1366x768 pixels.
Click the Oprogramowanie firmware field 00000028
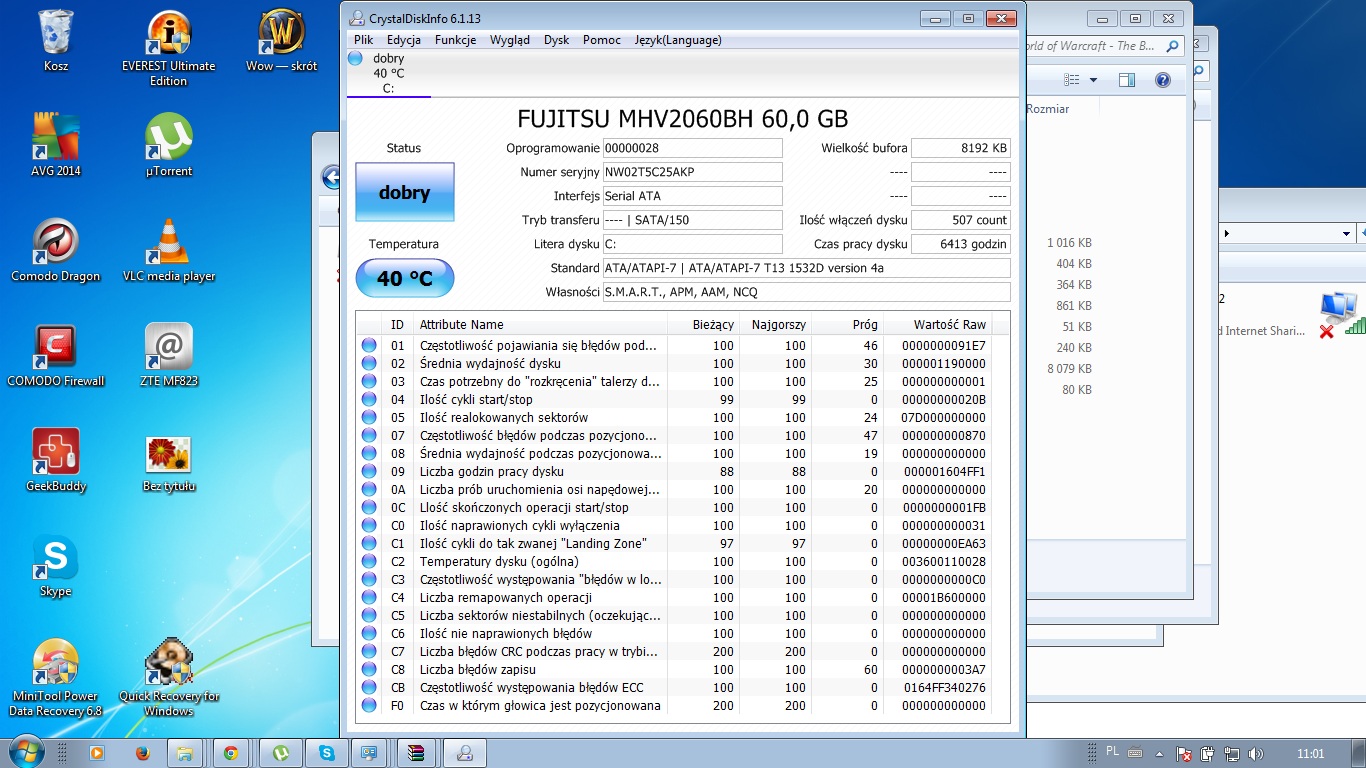tap(692, 148)
